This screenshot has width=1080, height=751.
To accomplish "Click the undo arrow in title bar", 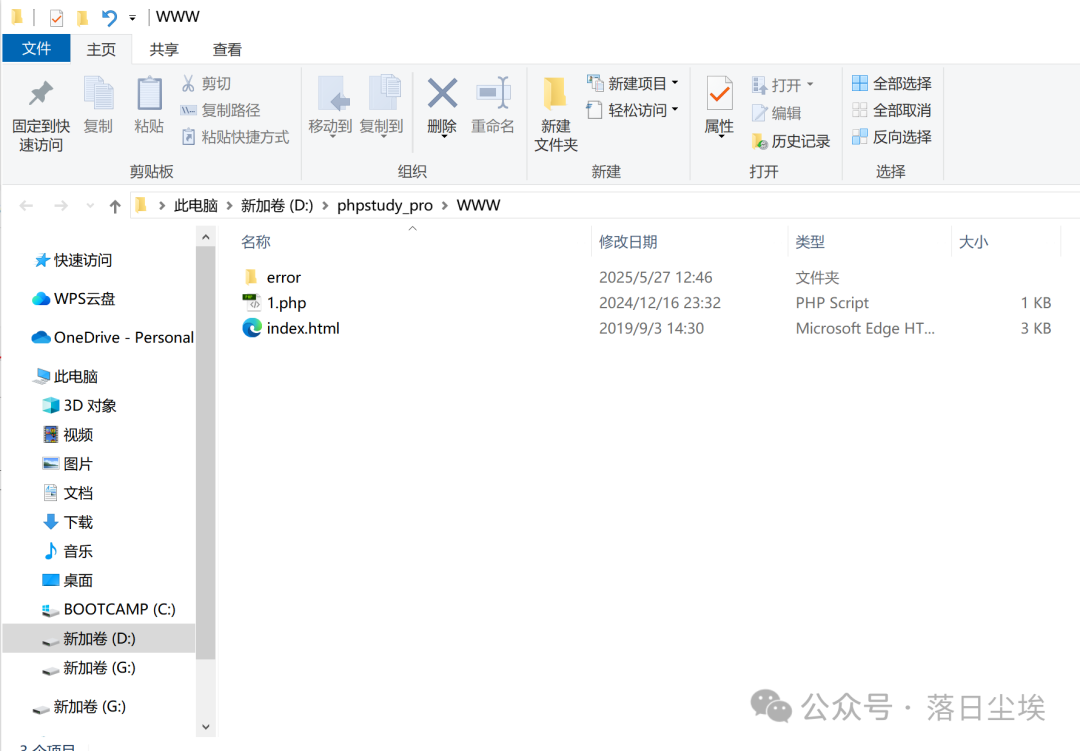I will (109, 17).
